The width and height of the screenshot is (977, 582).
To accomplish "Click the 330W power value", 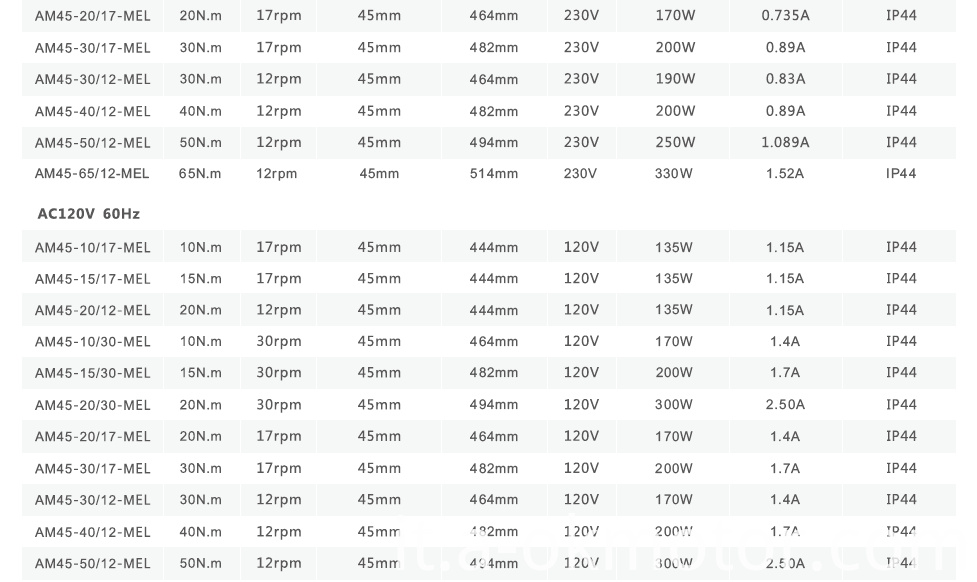I will [x=673, y=174].
